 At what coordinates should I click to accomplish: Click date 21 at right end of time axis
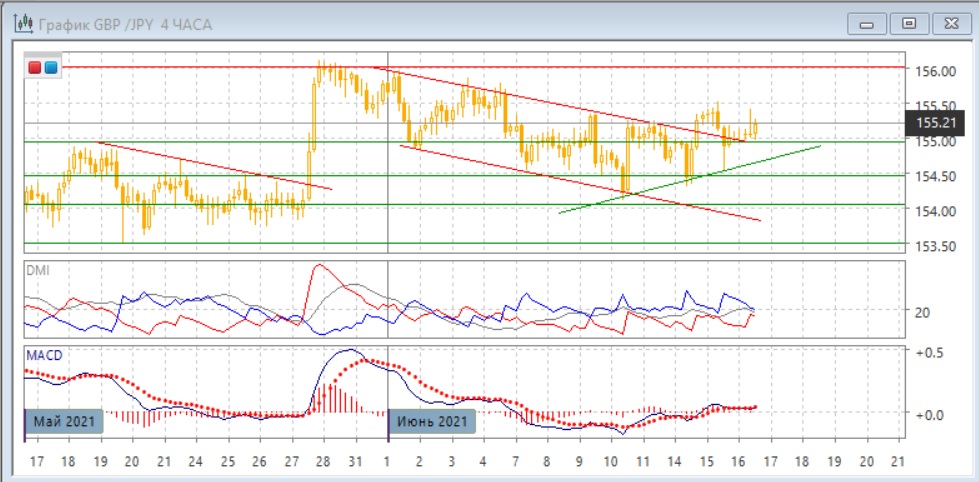pyautogui.click(x=896, y=462)
